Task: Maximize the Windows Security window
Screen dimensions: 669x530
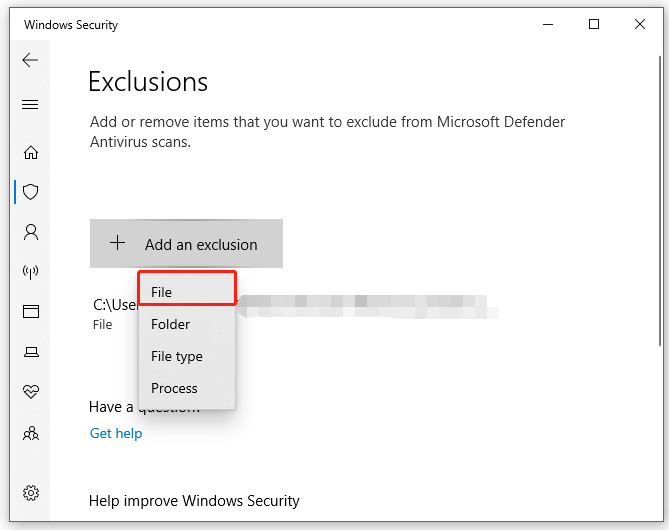Action: [x=593, y=24]
